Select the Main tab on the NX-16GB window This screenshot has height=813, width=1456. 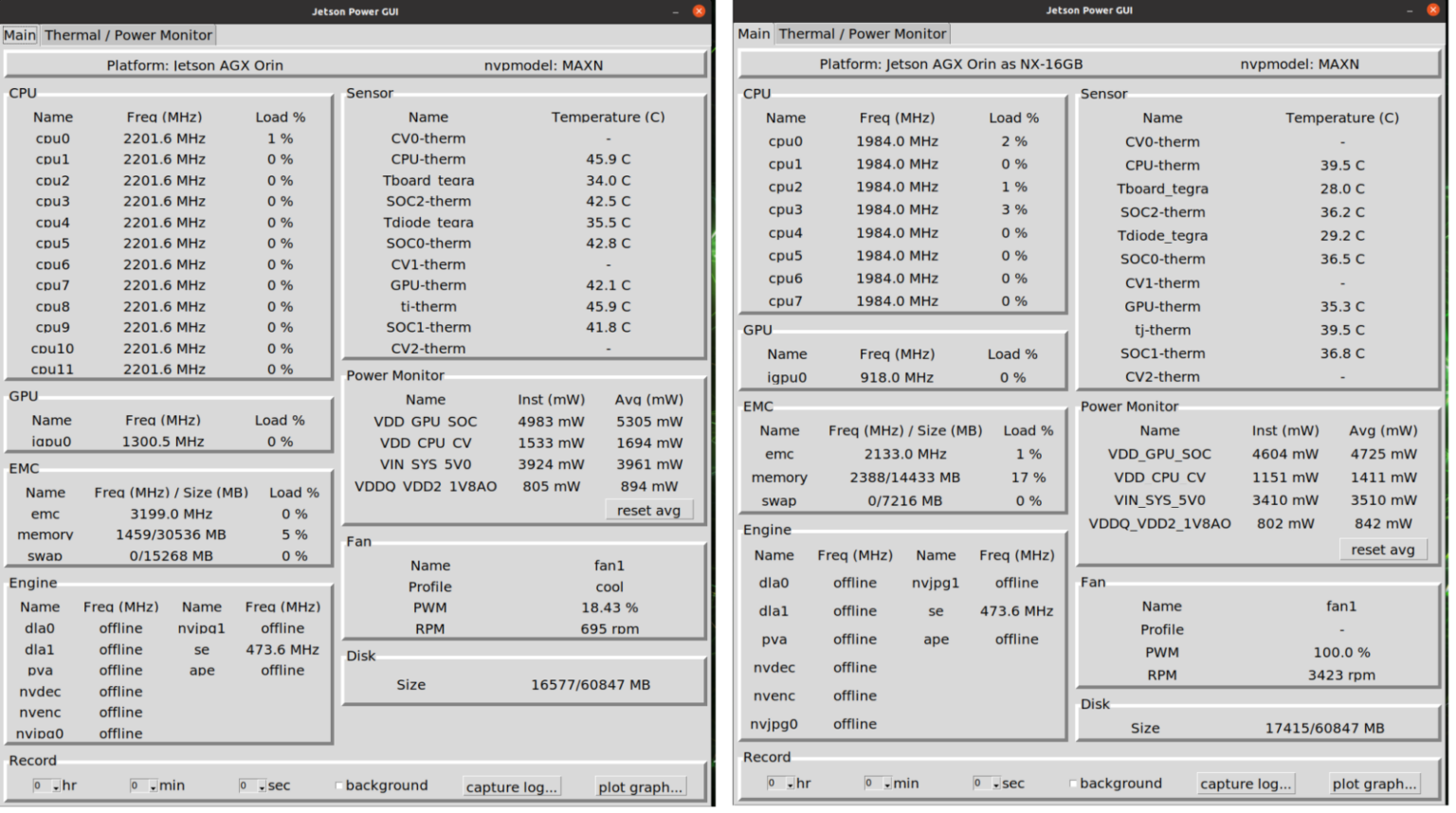click(753, 33)
